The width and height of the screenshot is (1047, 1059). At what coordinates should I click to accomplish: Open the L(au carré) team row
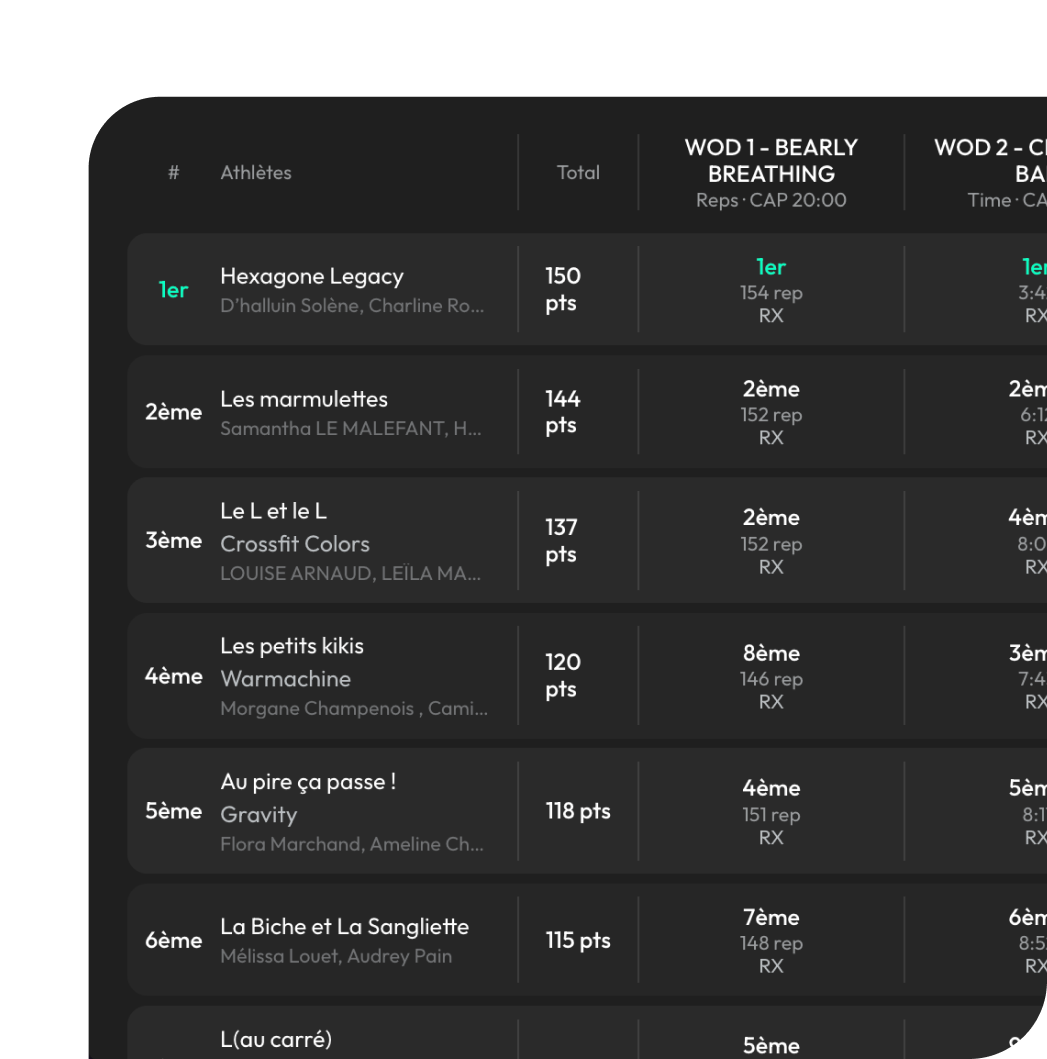(x=587, y=1033)
